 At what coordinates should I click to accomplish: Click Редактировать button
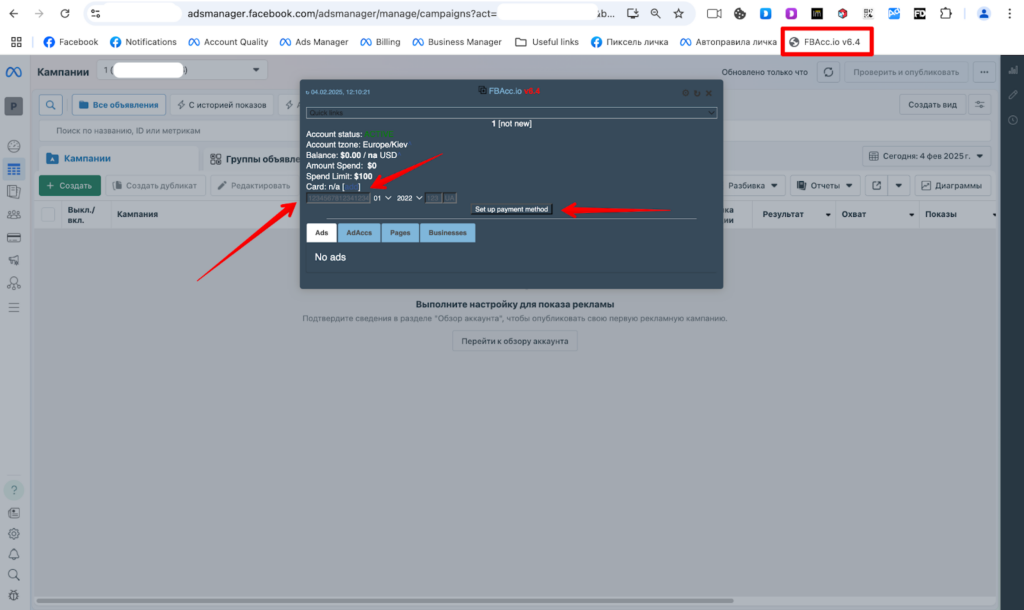253,185
